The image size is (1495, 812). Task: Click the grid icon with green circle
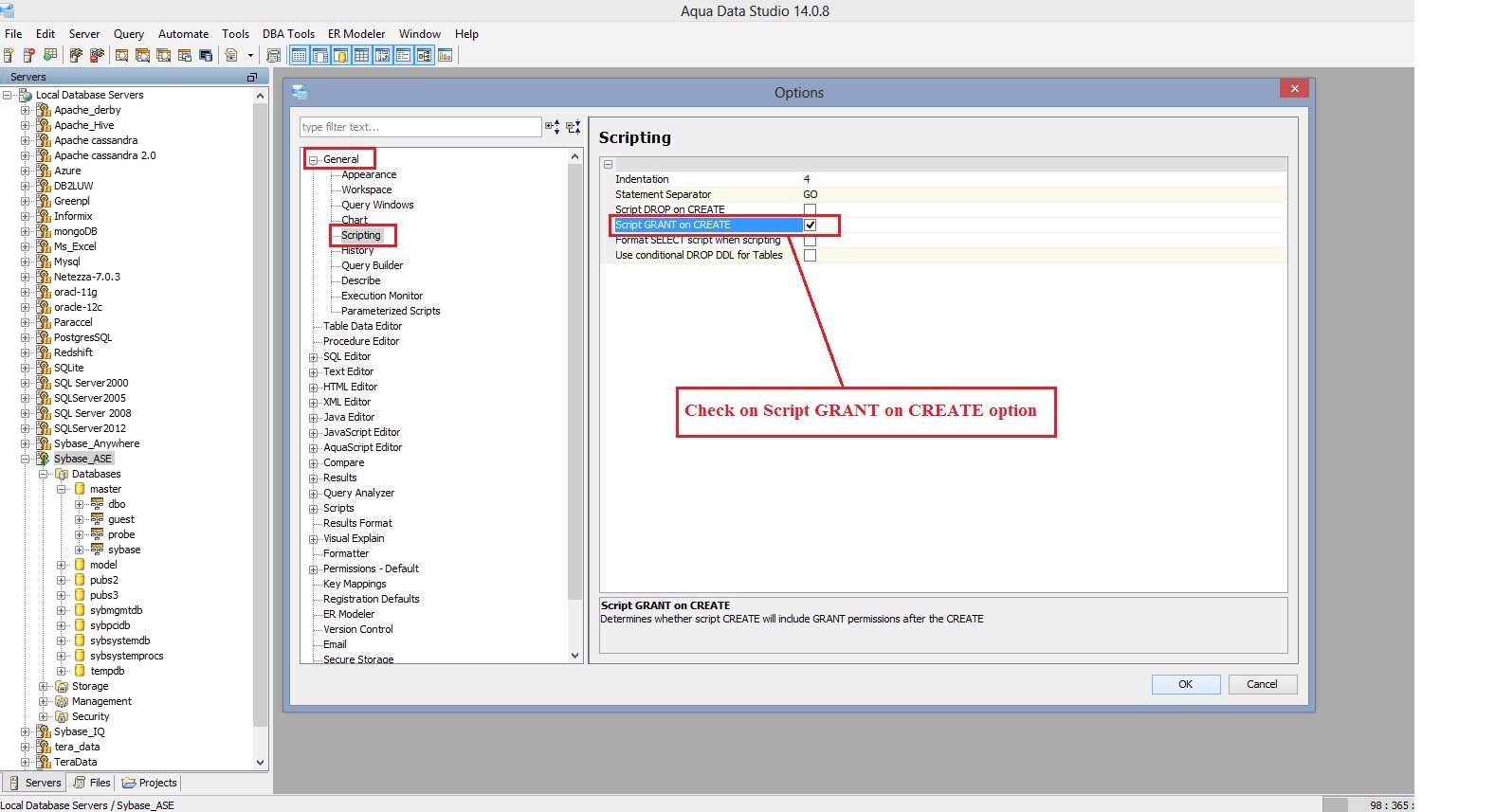pos(50,55)
